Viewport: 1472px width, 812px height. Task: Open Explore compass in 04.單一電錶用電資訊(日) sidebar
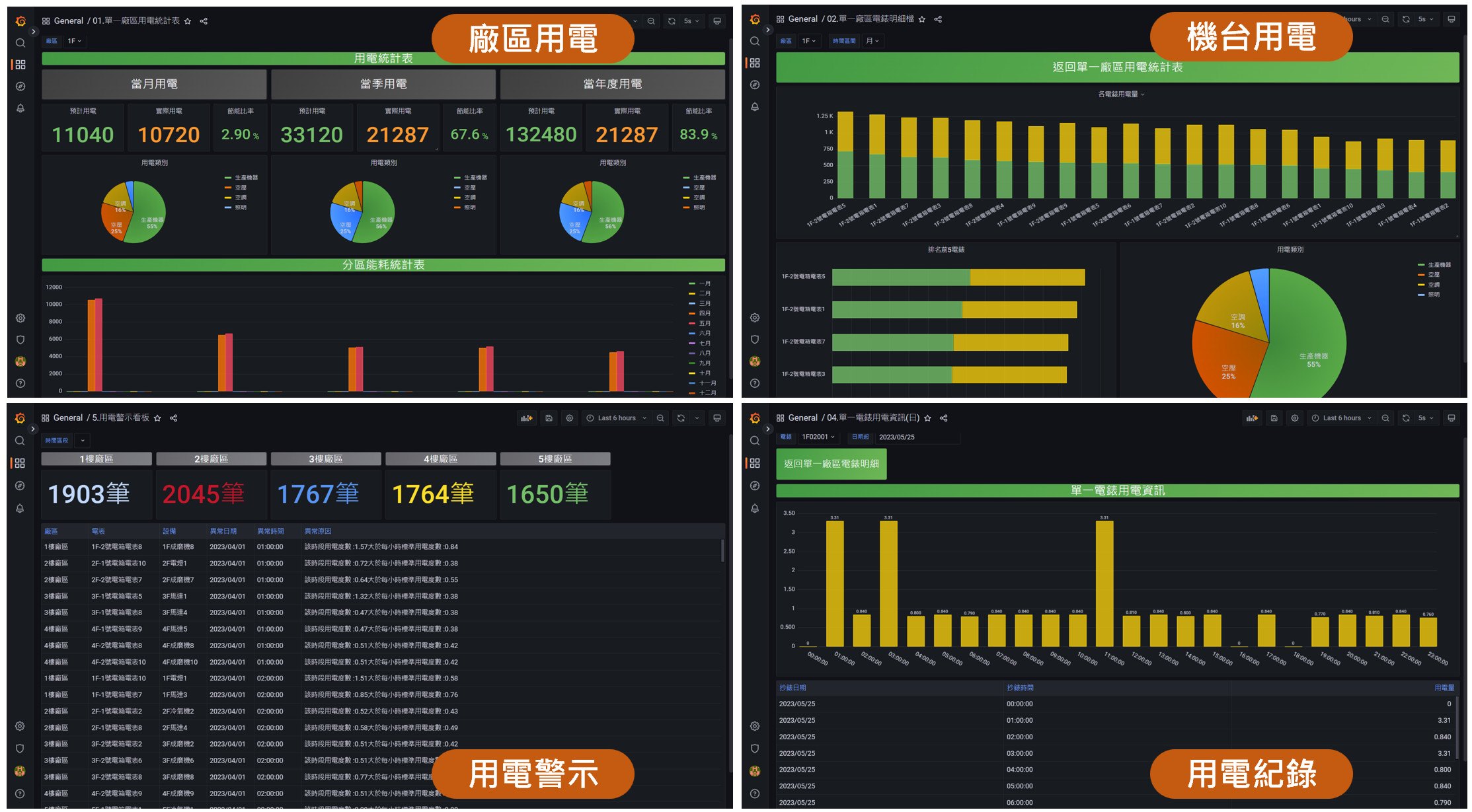coord(755,486)
